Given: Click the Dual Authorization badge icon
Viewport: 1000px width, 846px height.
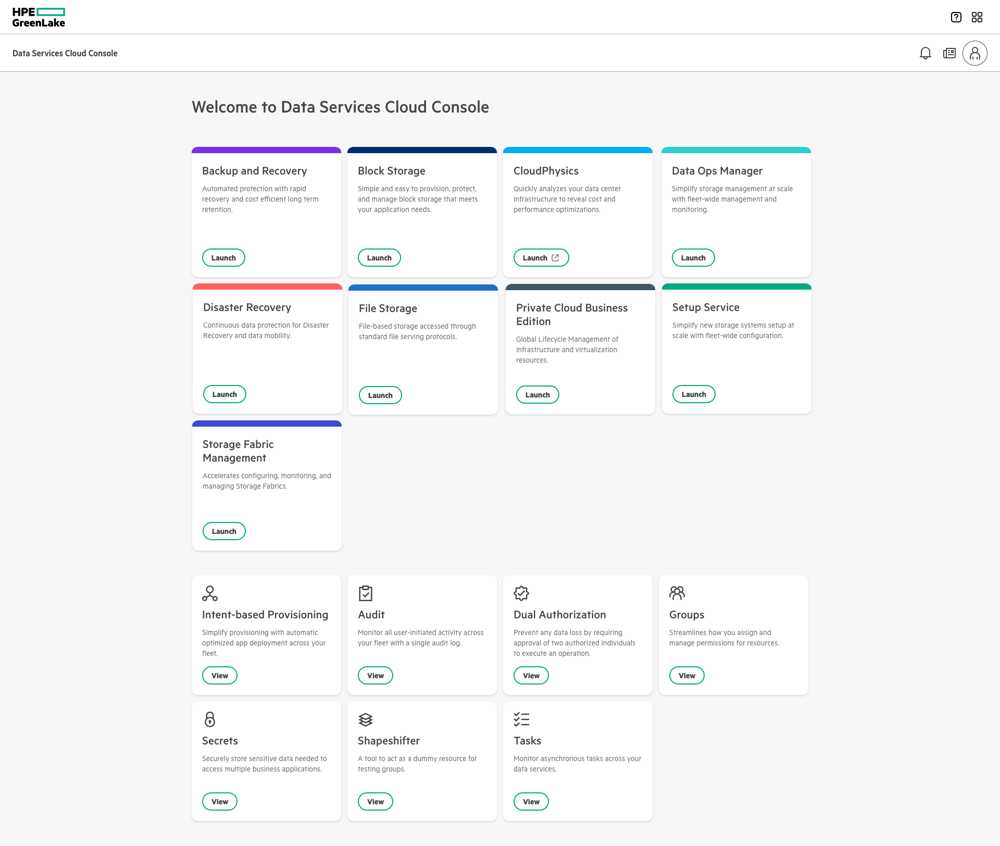Looking at the screenshot, I should pos(521,594).
